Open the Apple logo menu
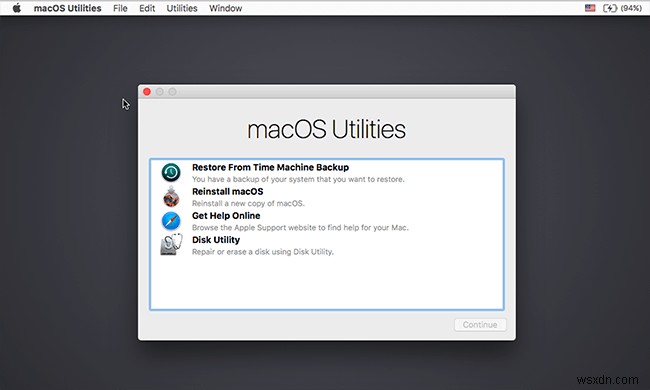The width and height of the screenshot is (650, 390). pyautogui.click(x=17, y=8)
